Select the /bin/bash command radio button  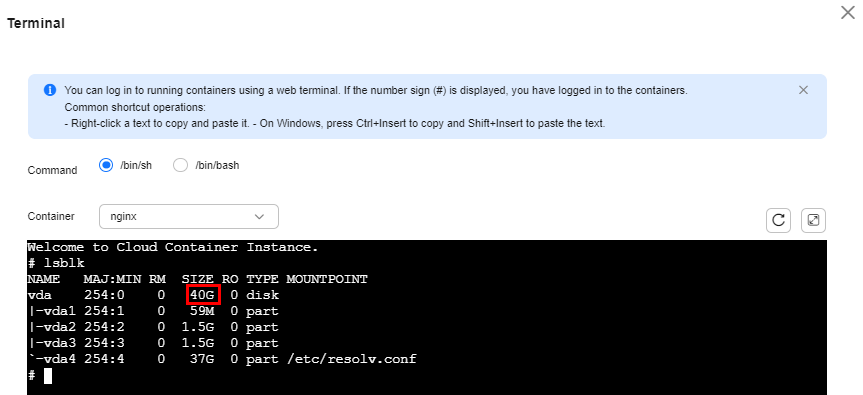[181, 165]
